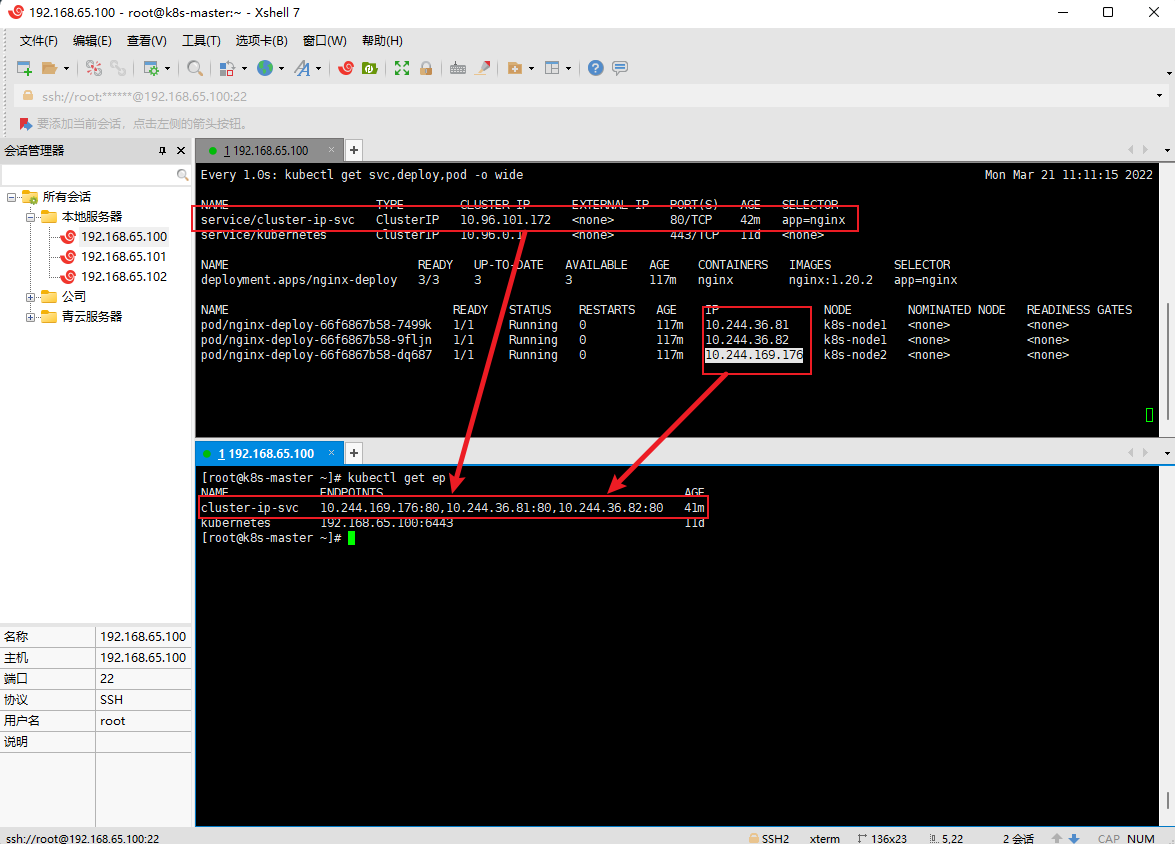
Task: Click the keyboard key-mapping toolbar icon
Action: (458, 68)
